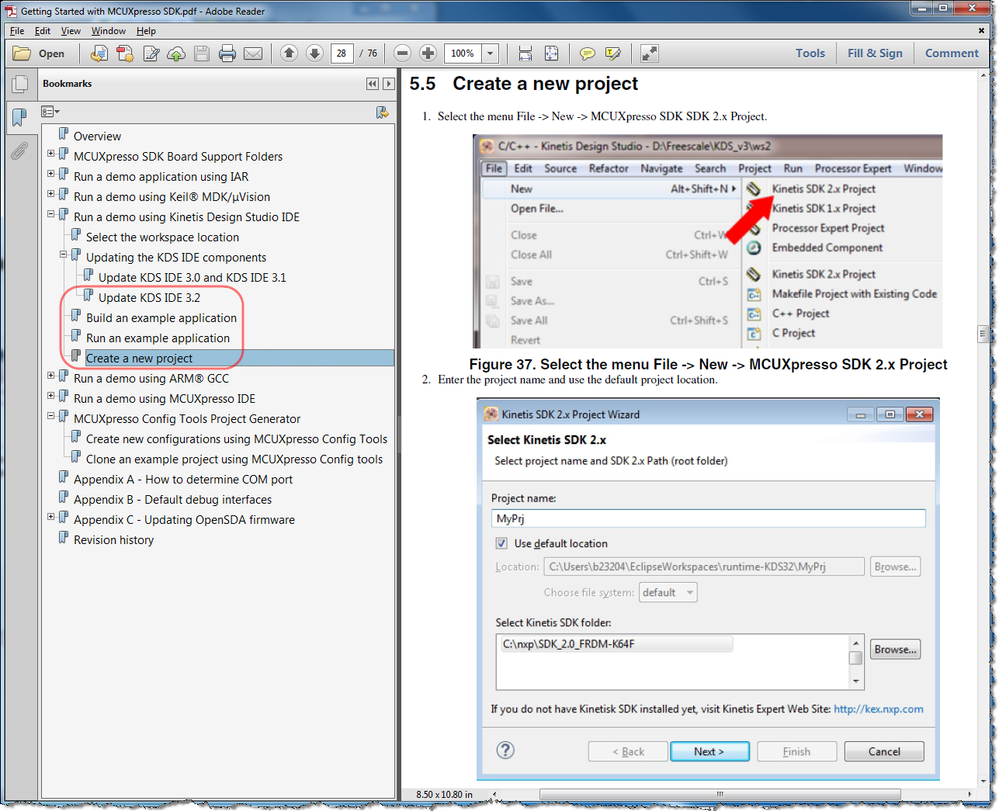999x811 pixels.
Task: Open the zoom percentage dropdown arrow
Action: [x=490, y=54]
